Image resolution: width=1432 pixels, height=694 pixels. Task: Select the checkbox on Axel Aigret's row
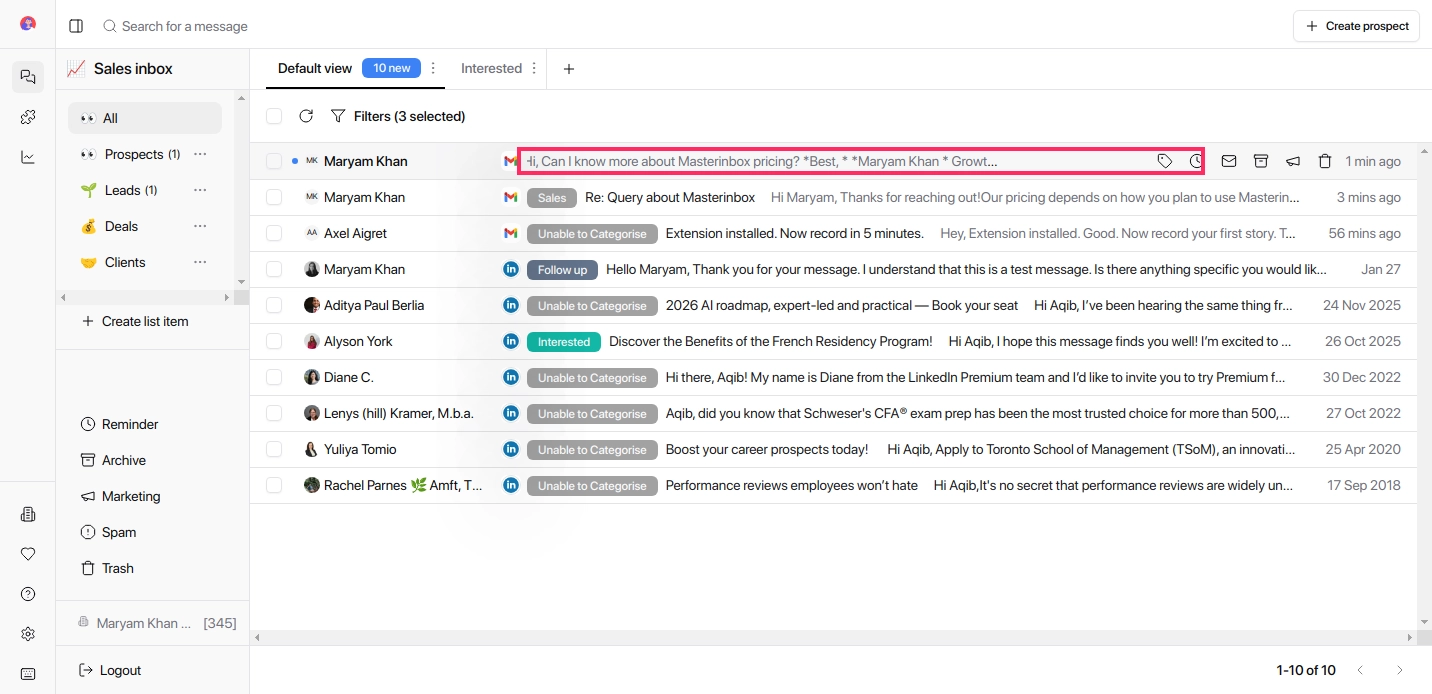tap(274, 233)
